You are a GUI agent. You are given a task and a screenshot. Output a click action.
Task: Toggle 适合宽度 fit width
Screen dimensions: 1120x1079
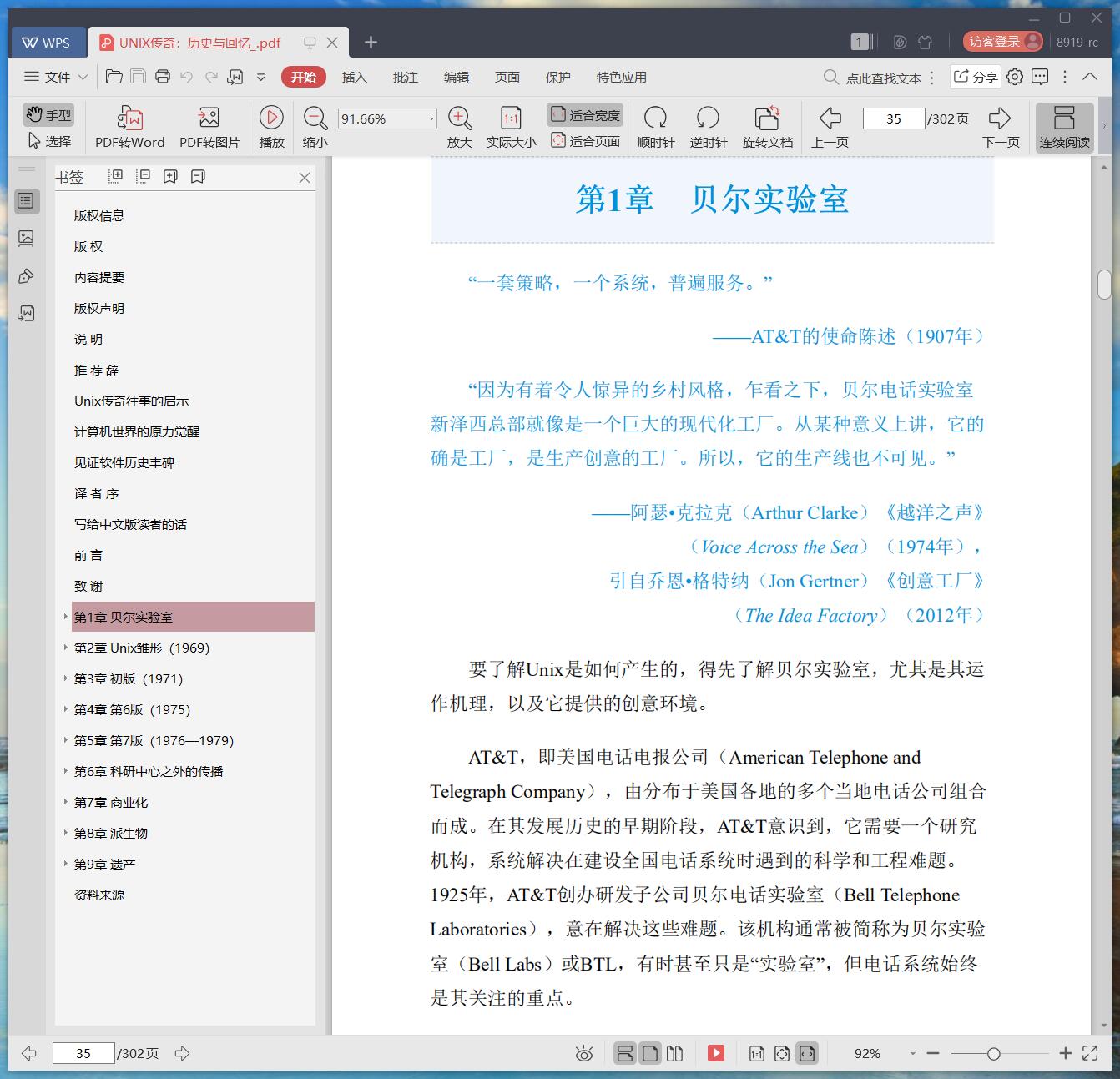coord(585,115)
